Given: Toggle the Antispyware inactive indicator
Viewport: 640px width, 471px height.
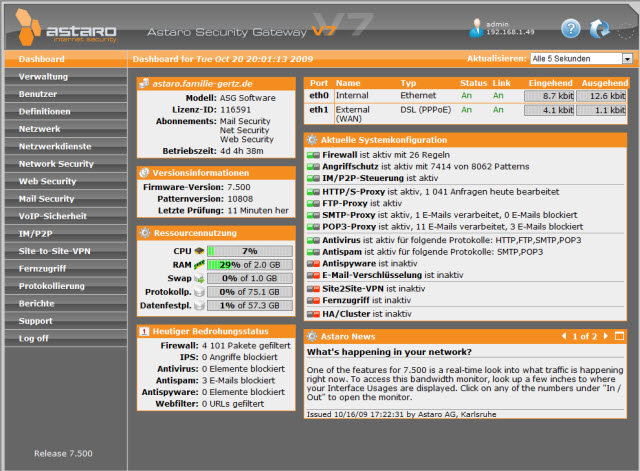Looking at the screenshot, I should (x=313, y=264).
